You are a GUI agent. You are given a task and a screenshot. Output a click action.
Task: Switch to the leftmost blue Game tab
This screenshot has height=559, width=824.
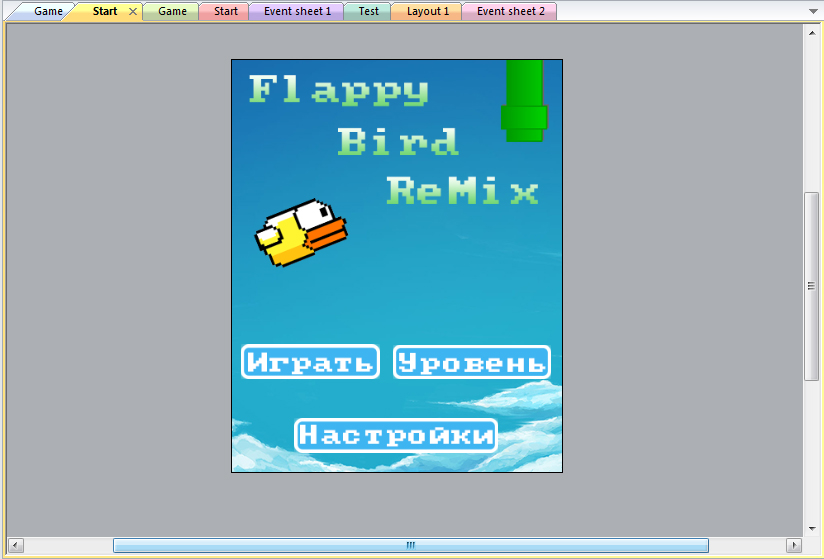click(x=45, y=11)
